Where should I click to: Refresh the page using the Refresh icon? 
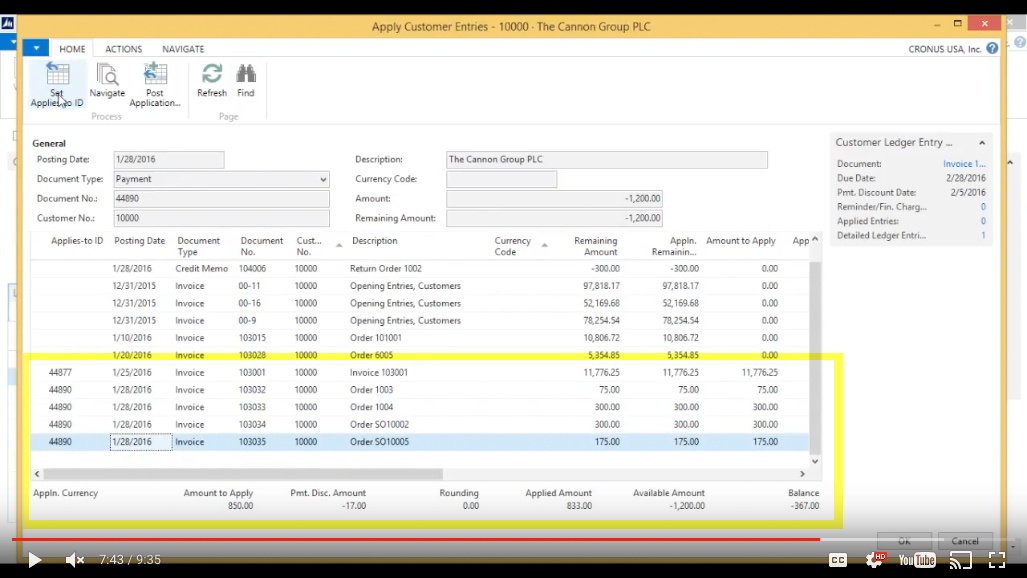tap(212, 73)
